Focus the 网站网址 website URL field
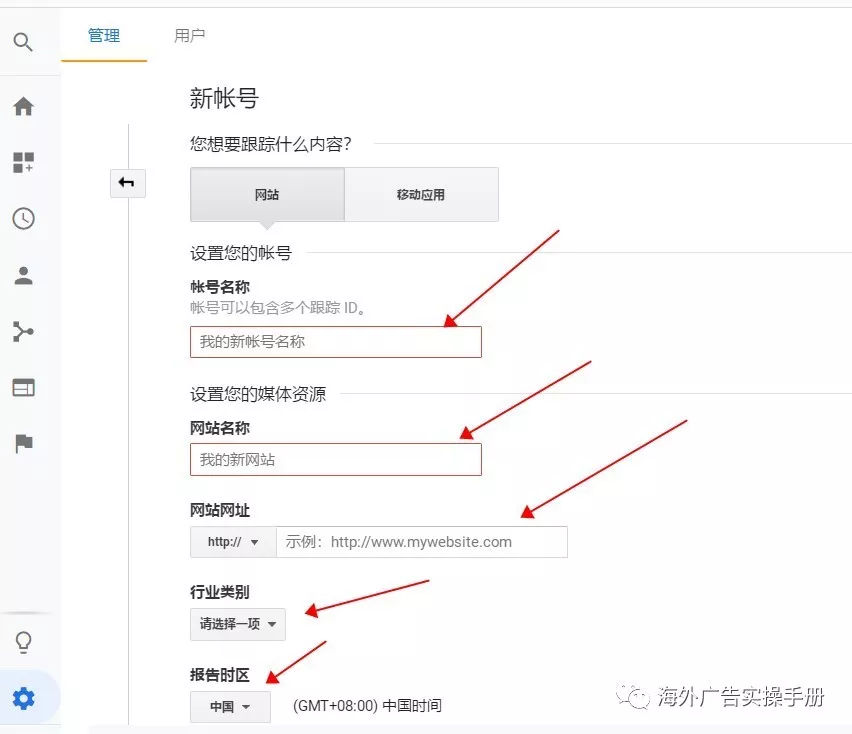The width and height of the screenshot is (852, 734). 421,542
